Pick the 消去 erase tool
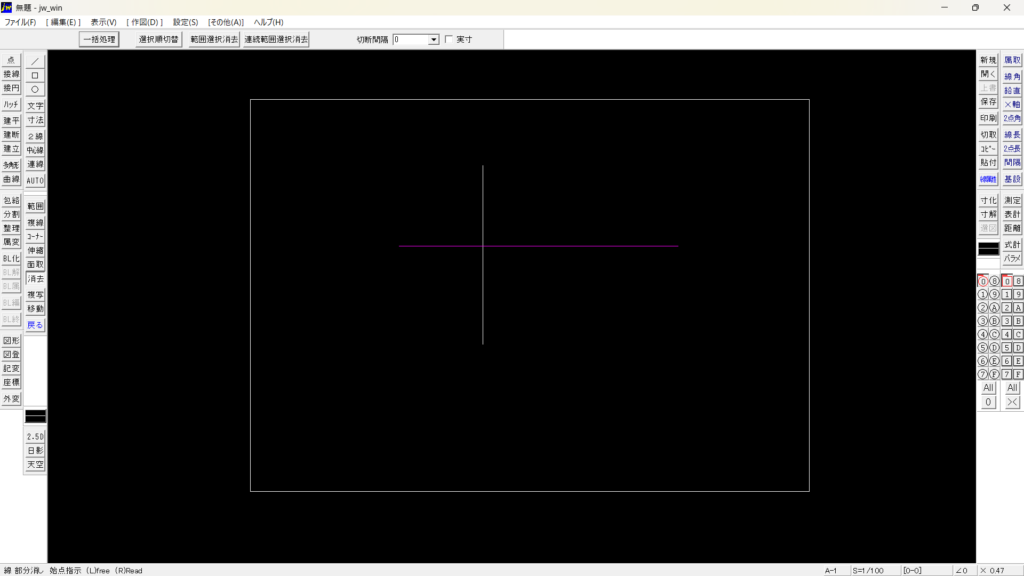The width and height of the screenshot is (1024, 576). click(x=35, y=279)
